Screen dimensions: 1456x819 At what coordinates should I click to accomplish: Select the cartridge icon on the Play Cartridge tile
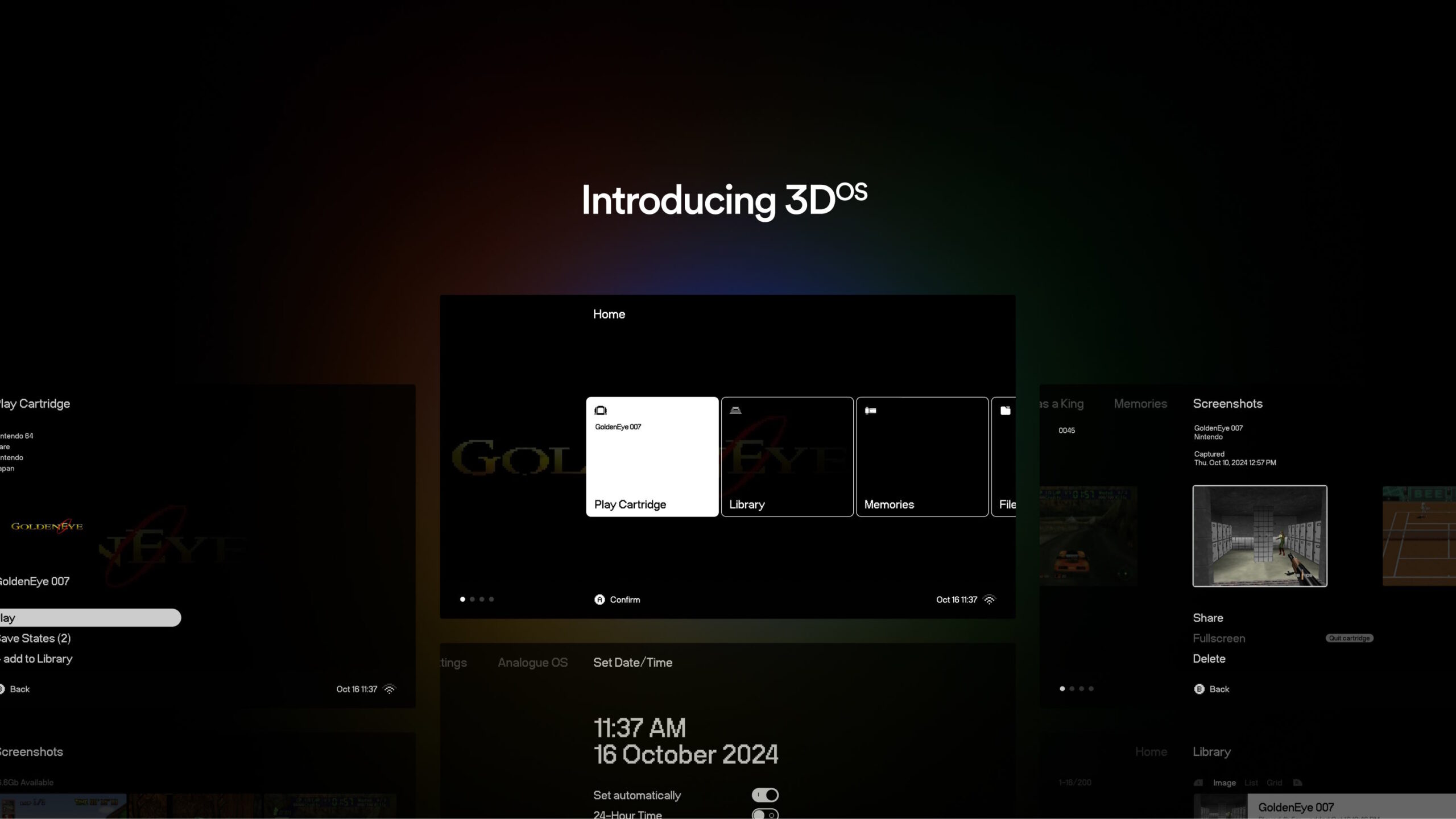click(600, 410)
